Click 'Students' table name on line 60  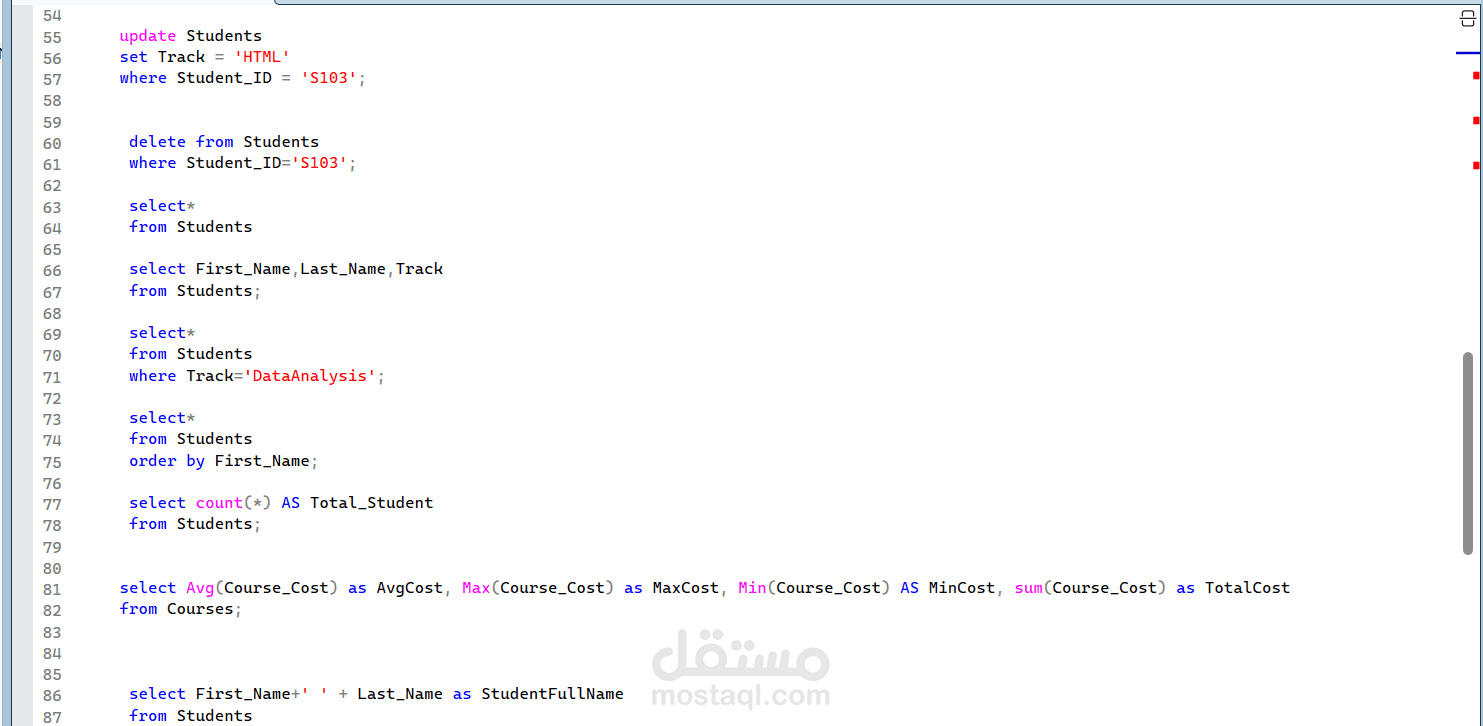[x=281, y=142]
